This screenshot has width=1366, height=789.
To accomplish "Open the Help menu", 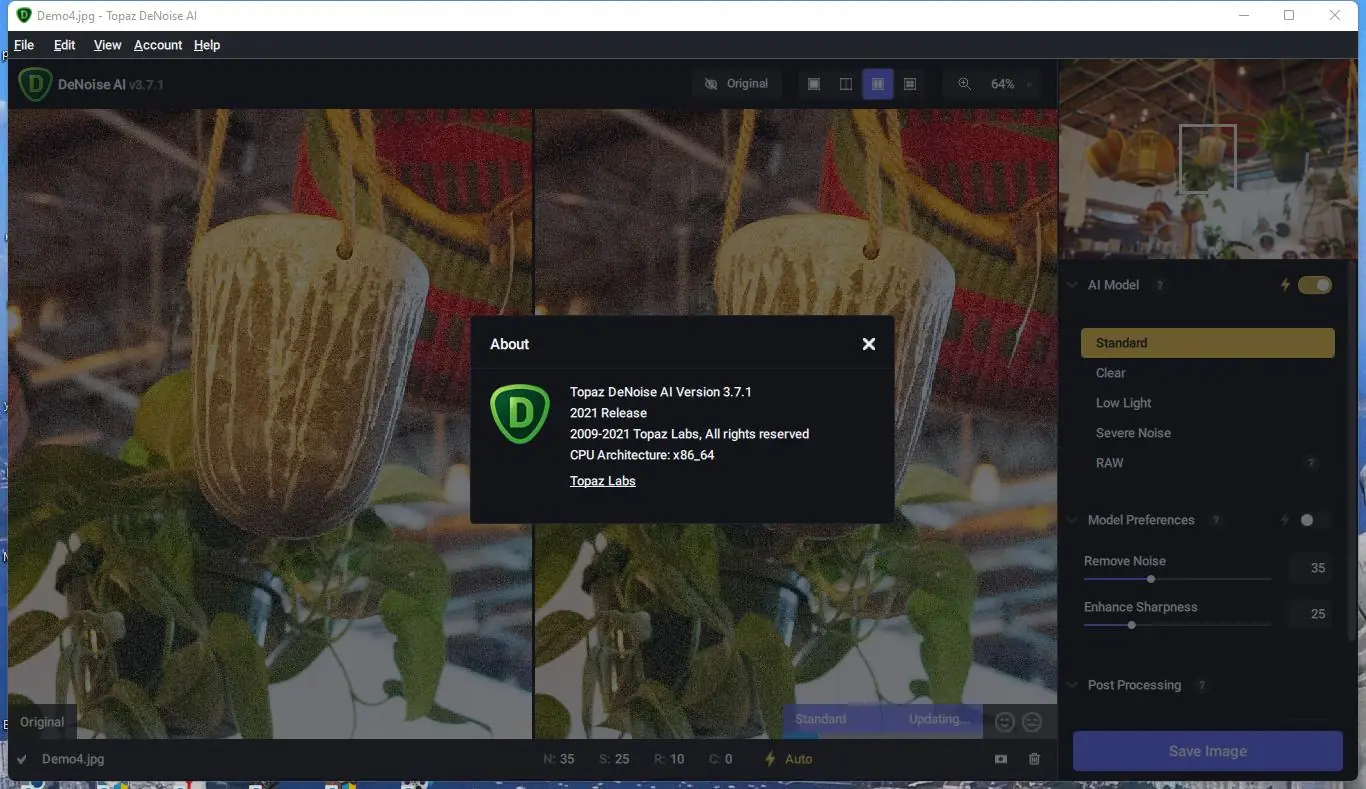I will 207,45.
